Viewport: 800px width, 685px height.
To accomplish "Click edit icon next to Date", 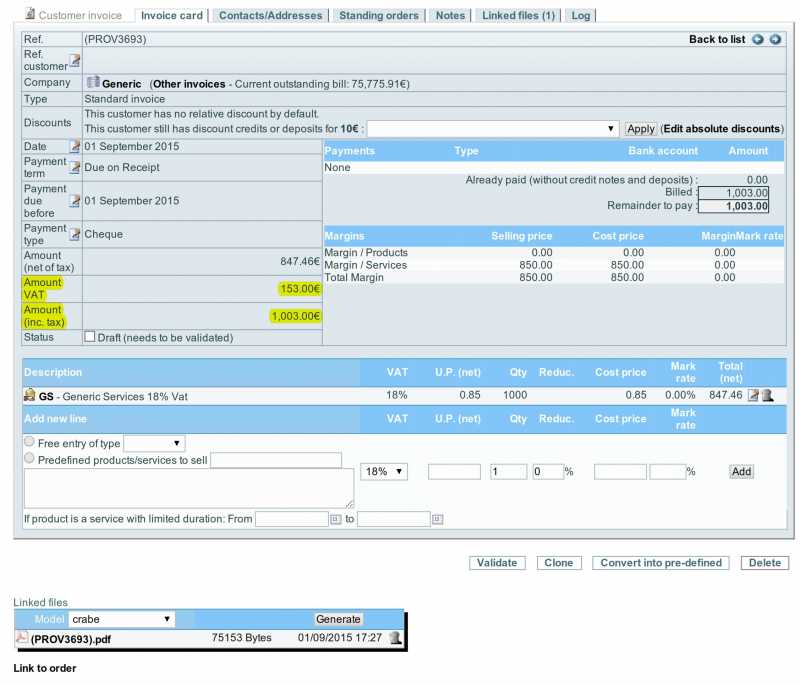I will click(75, 146).
